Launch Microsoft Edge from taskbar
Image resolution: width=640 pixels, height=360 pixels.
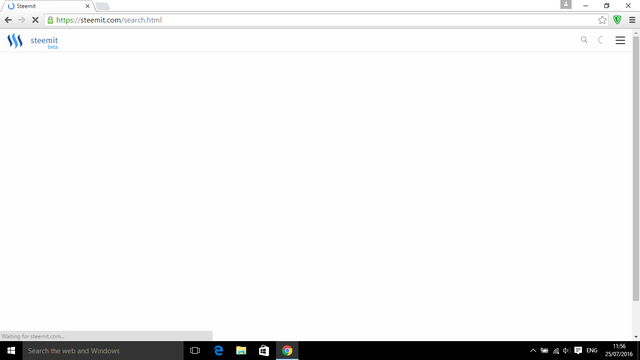218,351
